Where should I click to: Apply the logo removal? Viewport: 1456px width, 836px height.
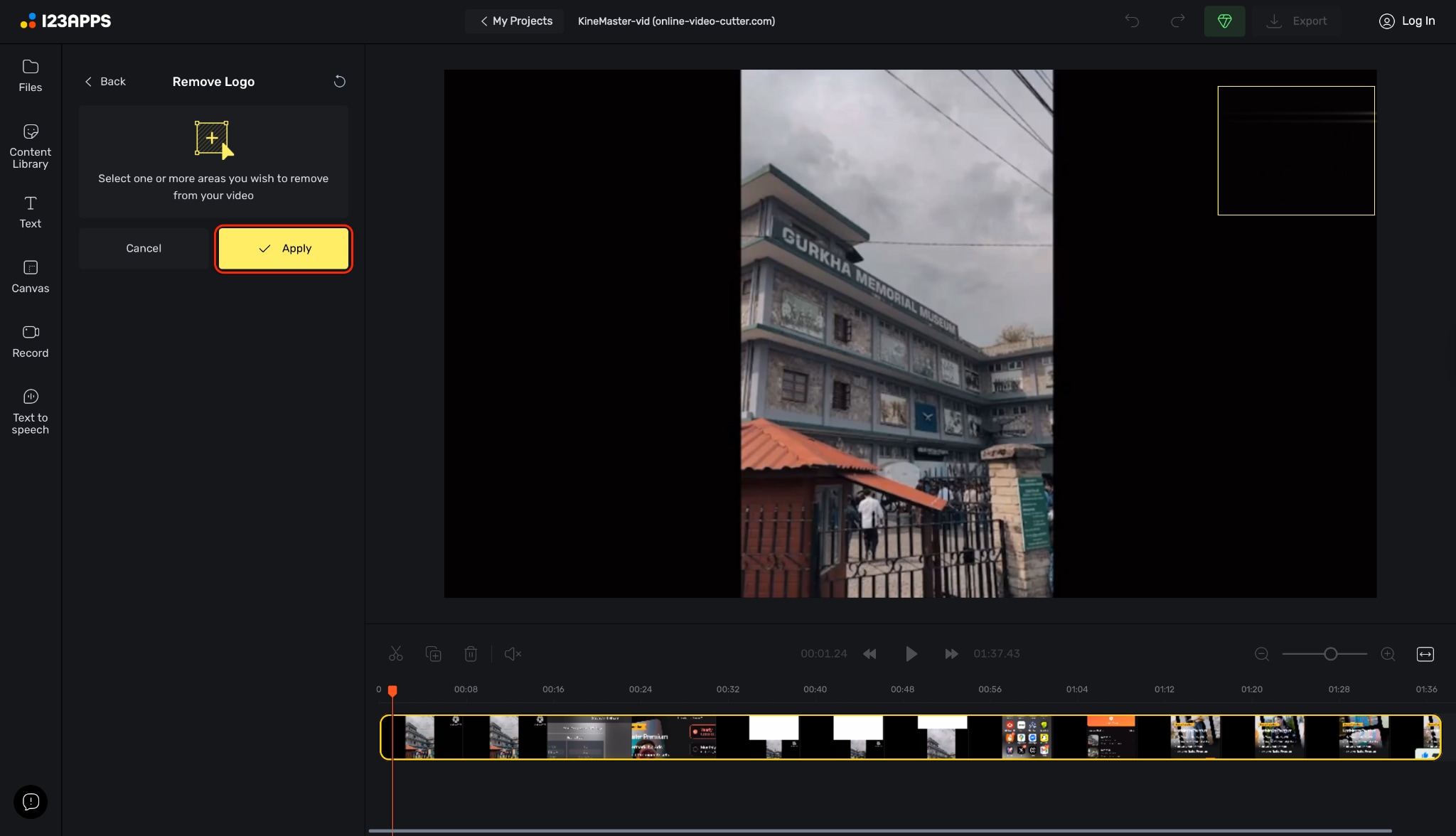click(x=284, y=249)
